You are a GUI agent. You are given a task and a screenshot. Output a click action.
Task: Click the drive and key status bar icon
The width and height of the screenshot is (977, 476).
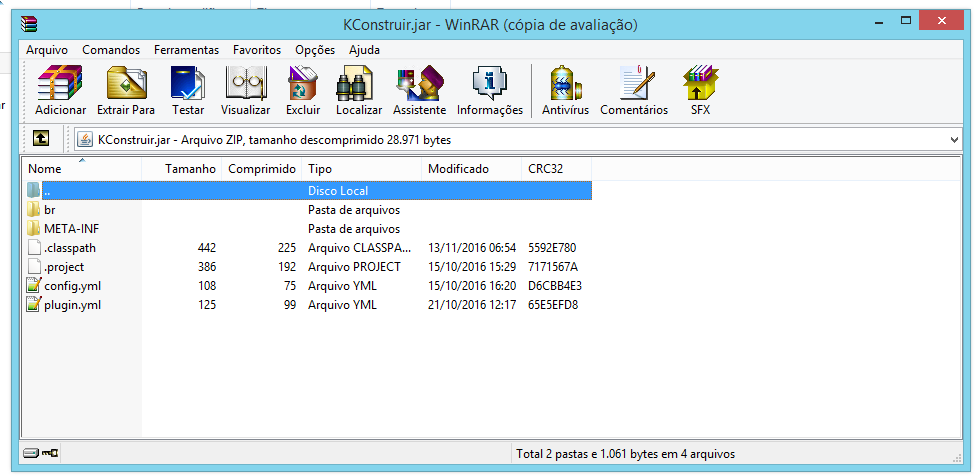[41, 454]
